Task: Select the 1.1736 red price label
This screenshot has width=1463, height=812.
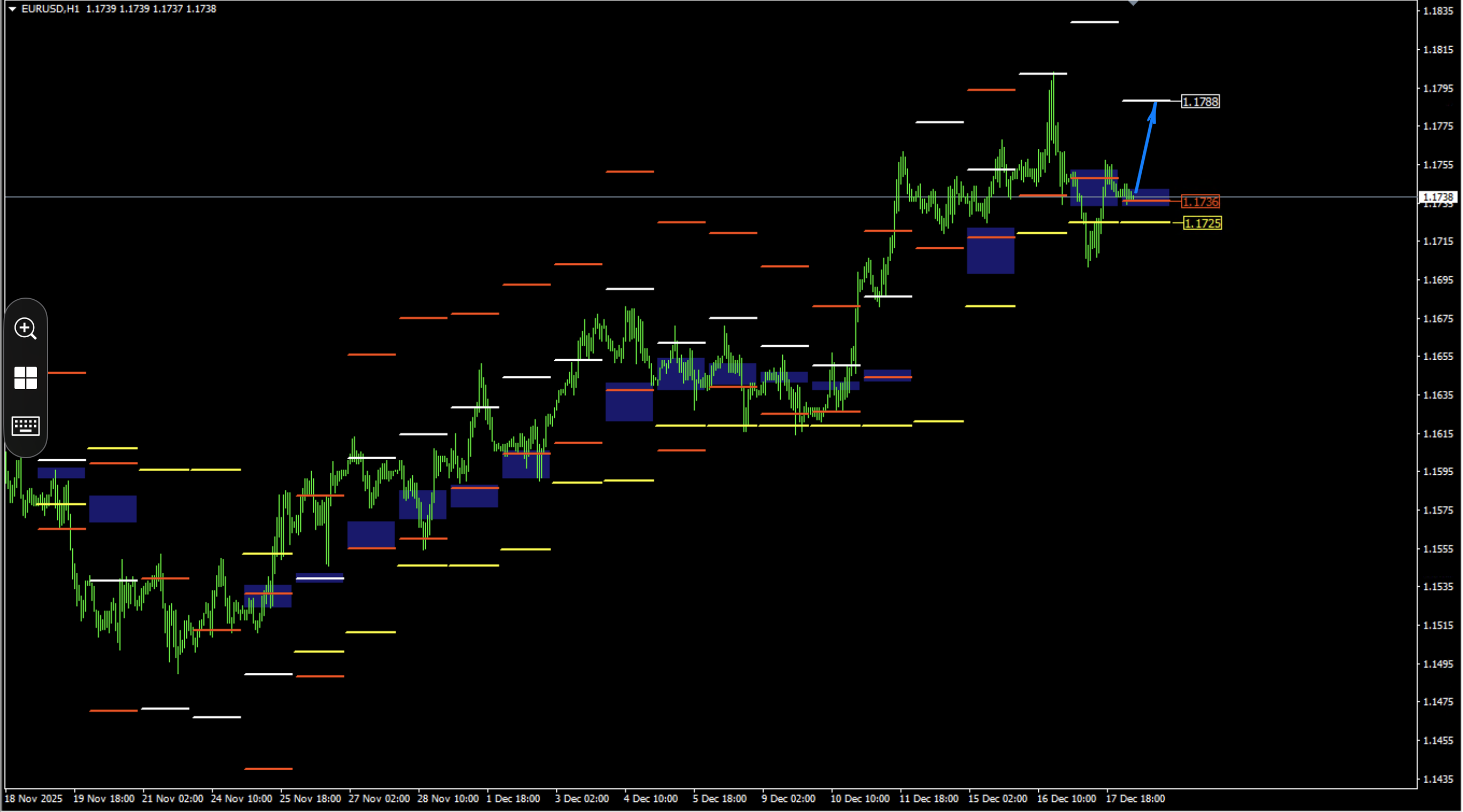Action: (1200, 202)
